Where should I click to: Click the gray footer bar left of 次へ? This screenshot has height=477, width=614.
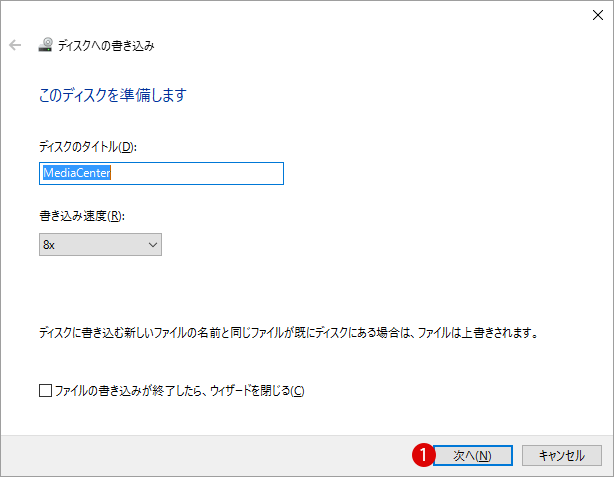pyautogui.click(x=200, y=455)
